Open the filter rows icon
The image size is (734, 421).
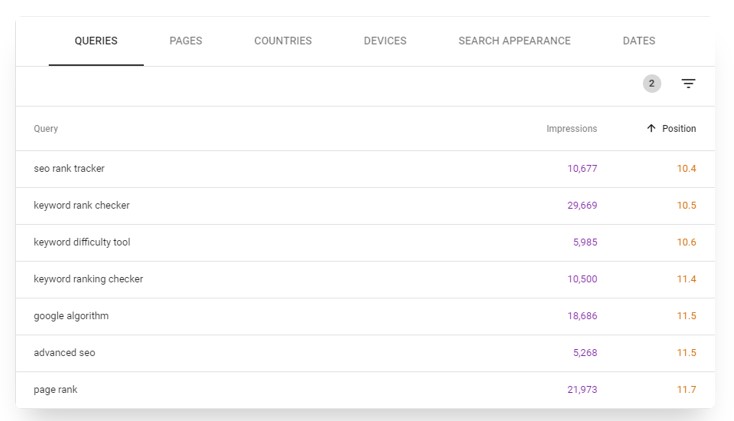(x=688, y=84)
